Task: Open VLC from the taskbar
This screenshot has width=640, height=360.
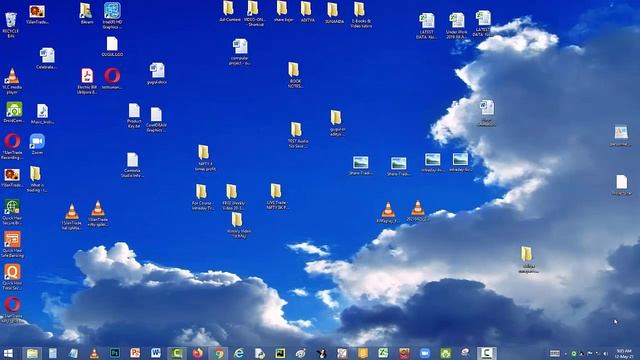Action: click(94, 353)
